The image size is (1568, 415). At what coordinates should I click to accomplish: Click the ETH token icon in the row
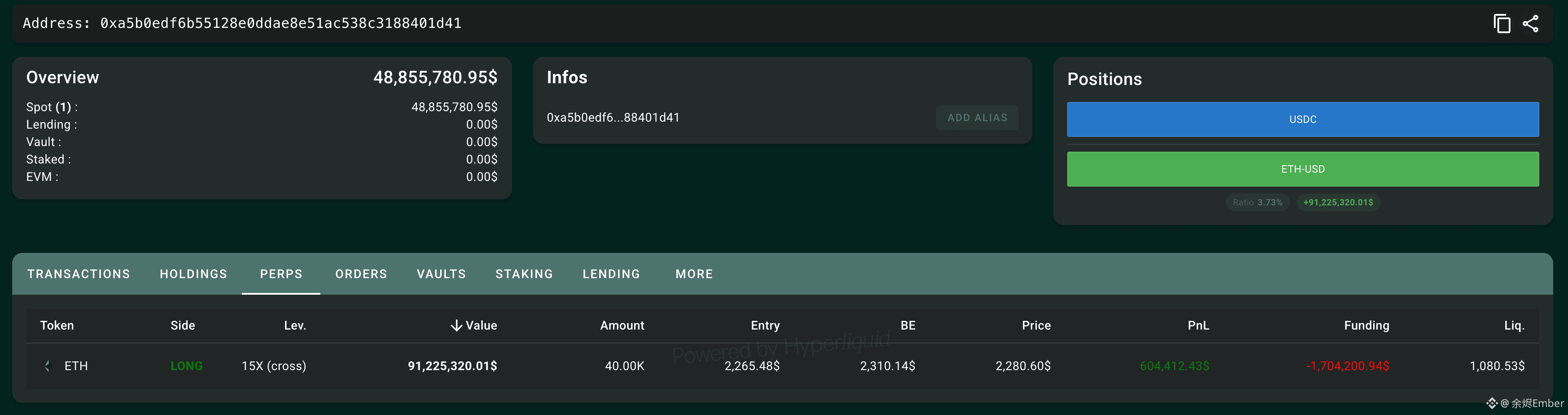pyautogui.click(x=48, y=366)
